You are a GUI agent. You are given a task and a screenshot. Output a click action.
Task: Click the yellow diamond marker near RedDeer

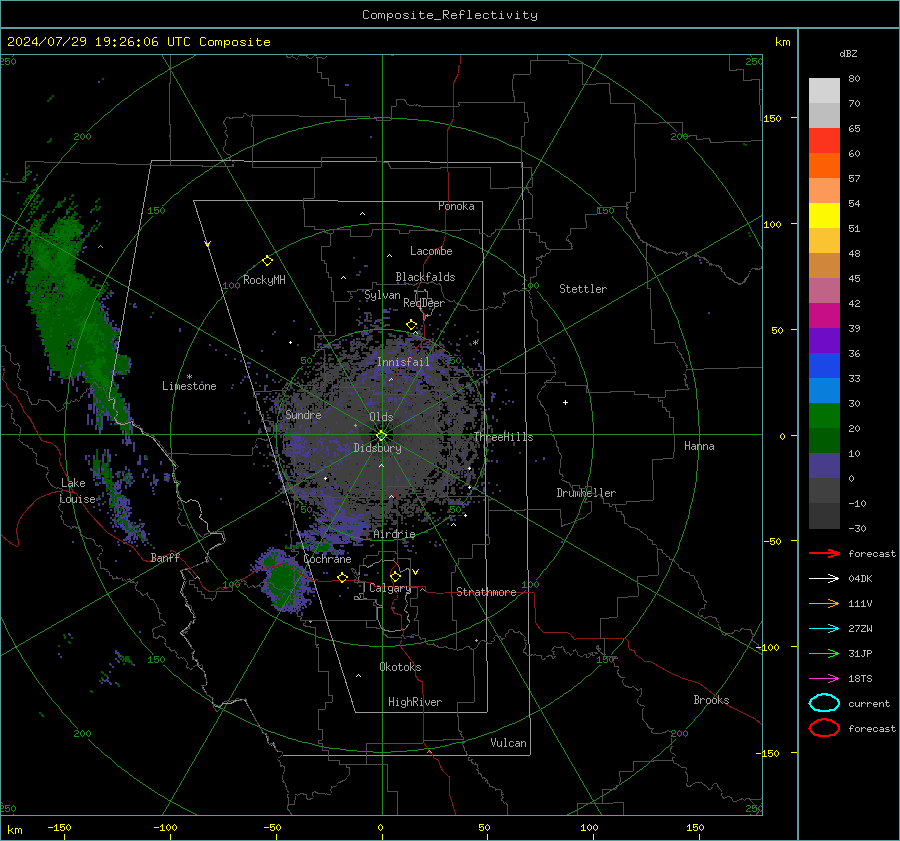pos(412,325)
